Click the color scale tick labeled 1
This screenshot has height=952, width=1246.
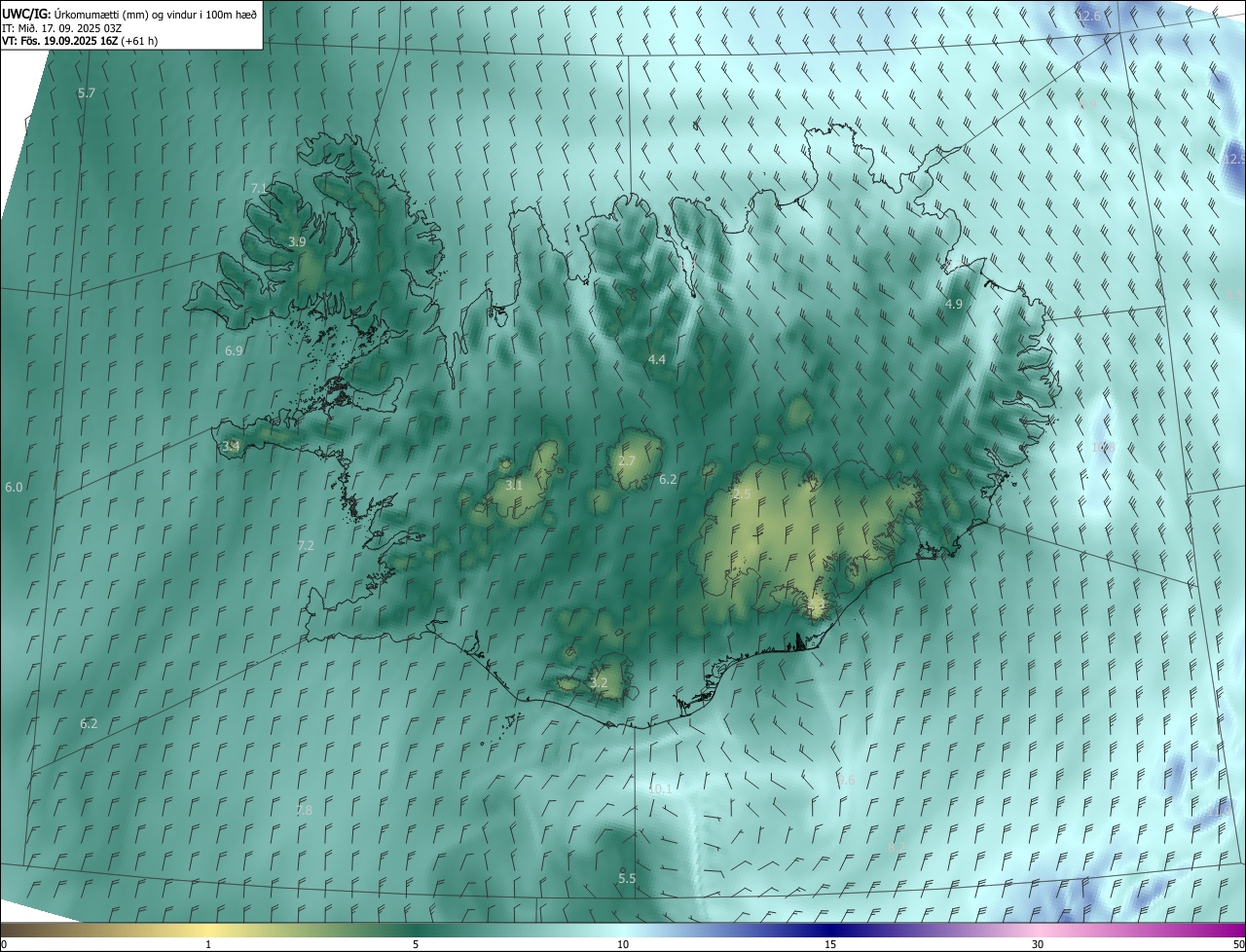208,944
